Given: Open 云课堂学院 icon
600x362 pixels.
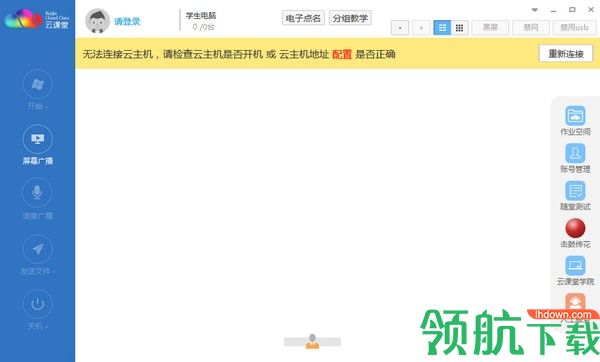Looking at the screenshot, I should click(575, 266).
